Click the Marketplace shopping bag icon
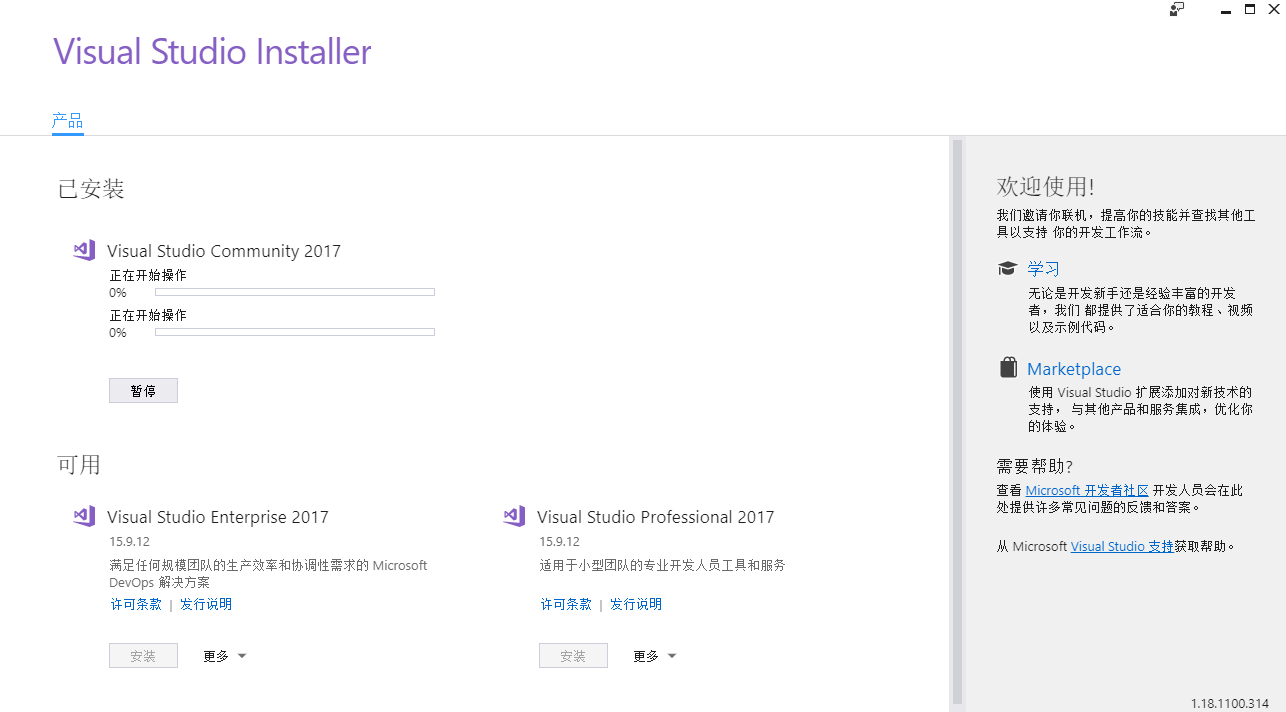Viewport: 1286px width, 712px height. click(x=1008, y=368)
